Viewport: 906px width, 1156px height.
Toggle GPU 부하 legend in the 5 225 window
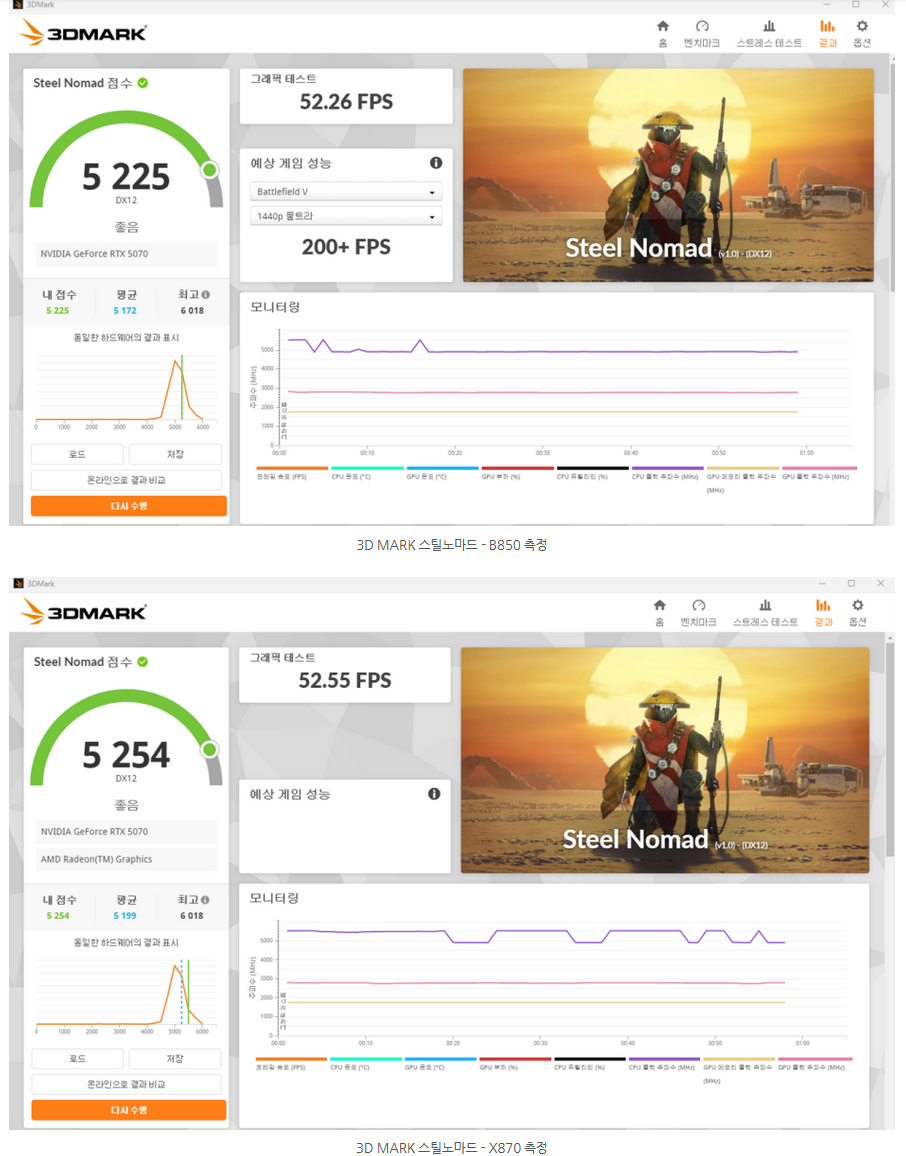[x=518, y=473]
